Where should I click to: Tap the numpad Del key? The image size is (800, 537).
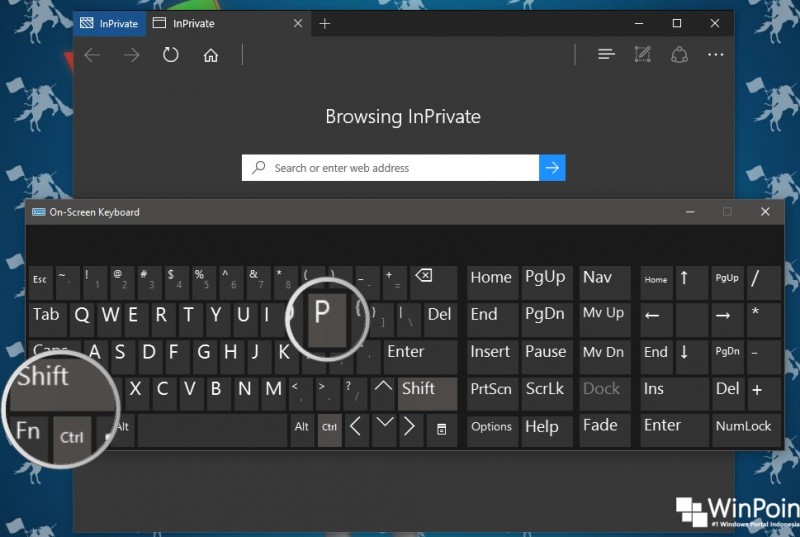coord(727,394)
